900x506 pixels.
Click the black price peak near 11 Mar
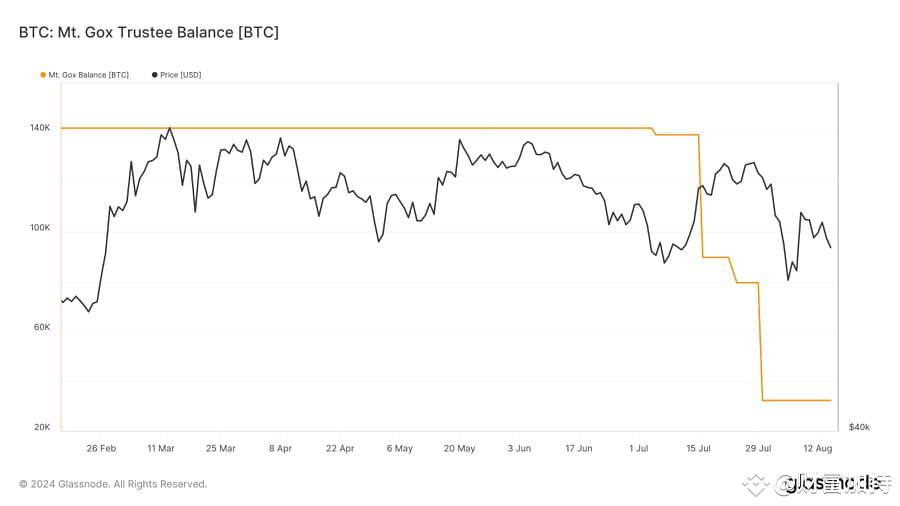pyautogui.click(x=169, y=129)
